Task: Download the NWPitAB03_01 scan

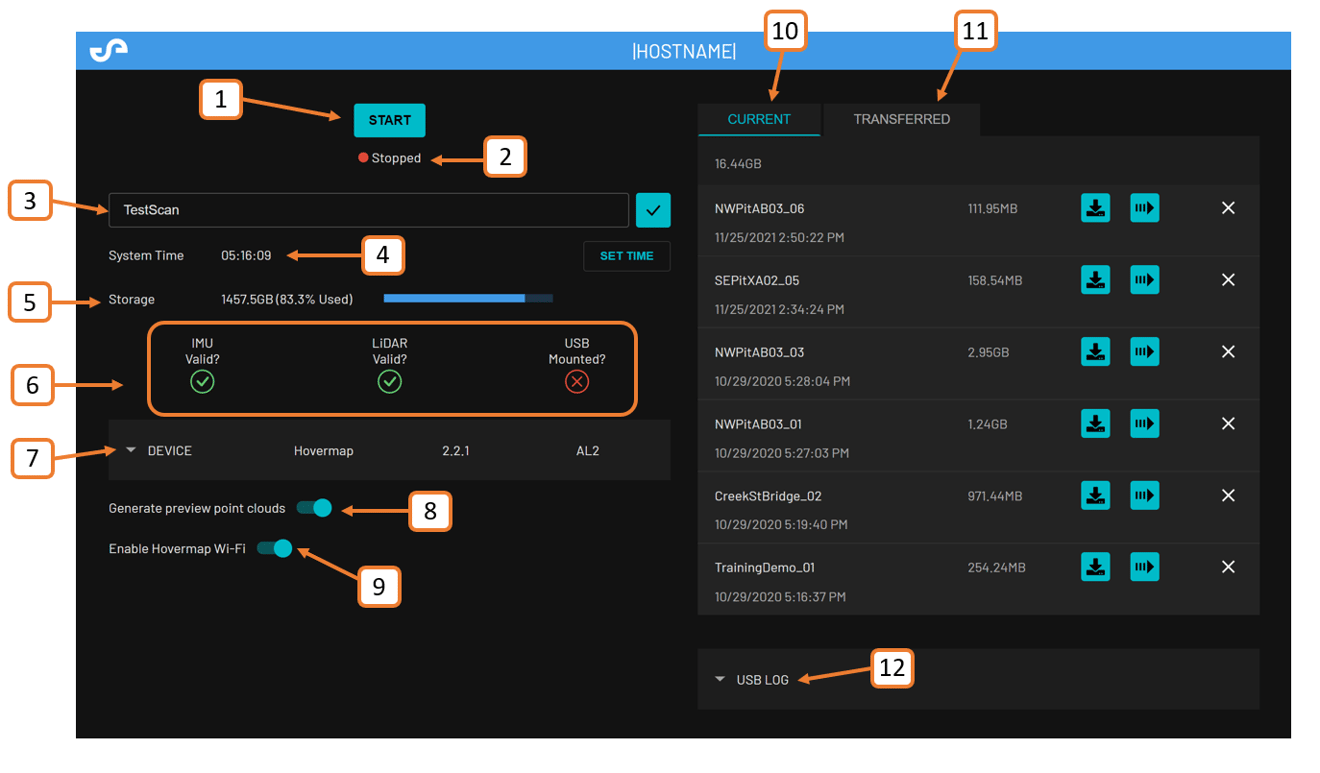Action: tap(1095, 423)
